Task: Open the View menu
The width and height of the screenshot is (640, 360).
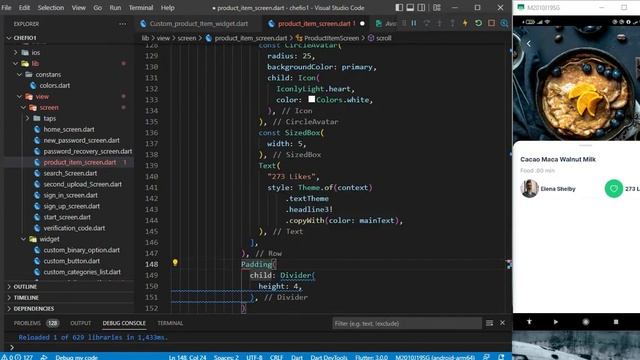Action: pos(79,7)
